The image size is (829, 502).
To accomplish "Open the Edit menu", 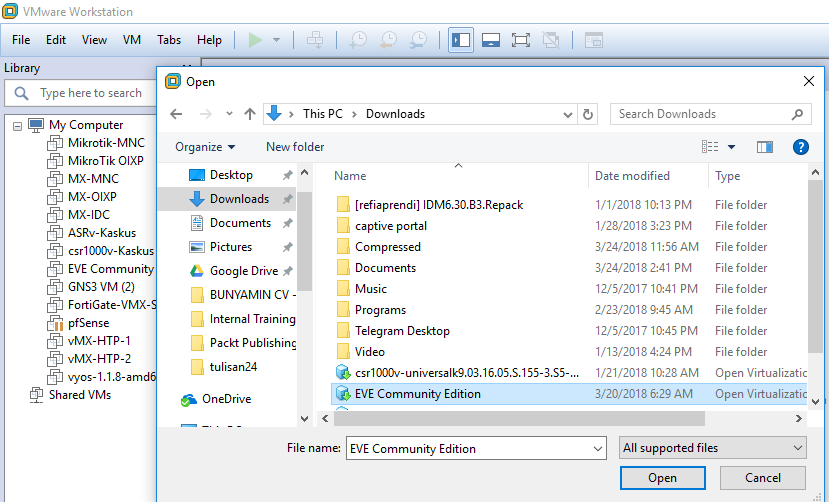I will 56,40.
